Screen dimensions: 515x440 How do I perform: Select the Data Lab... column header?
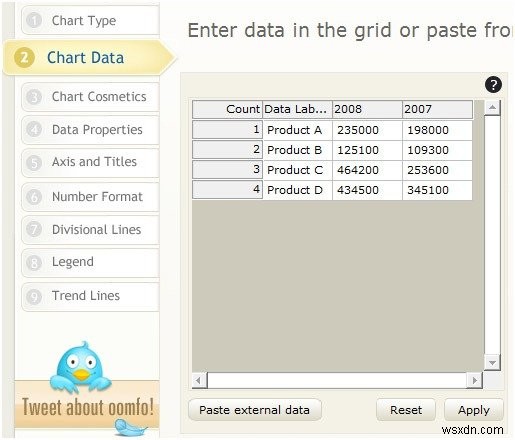point(297,109)
